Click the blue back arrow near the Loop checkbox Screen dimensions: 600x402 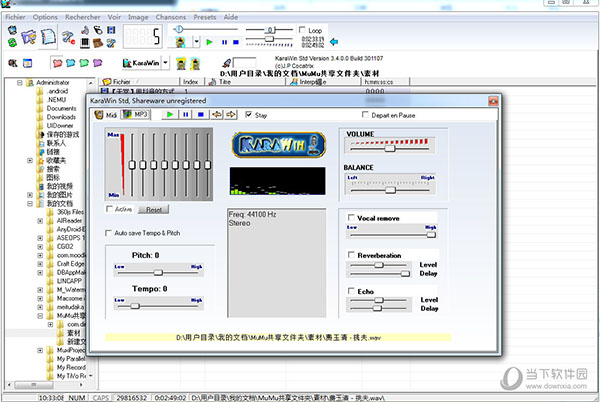click(x=334, y=42)
